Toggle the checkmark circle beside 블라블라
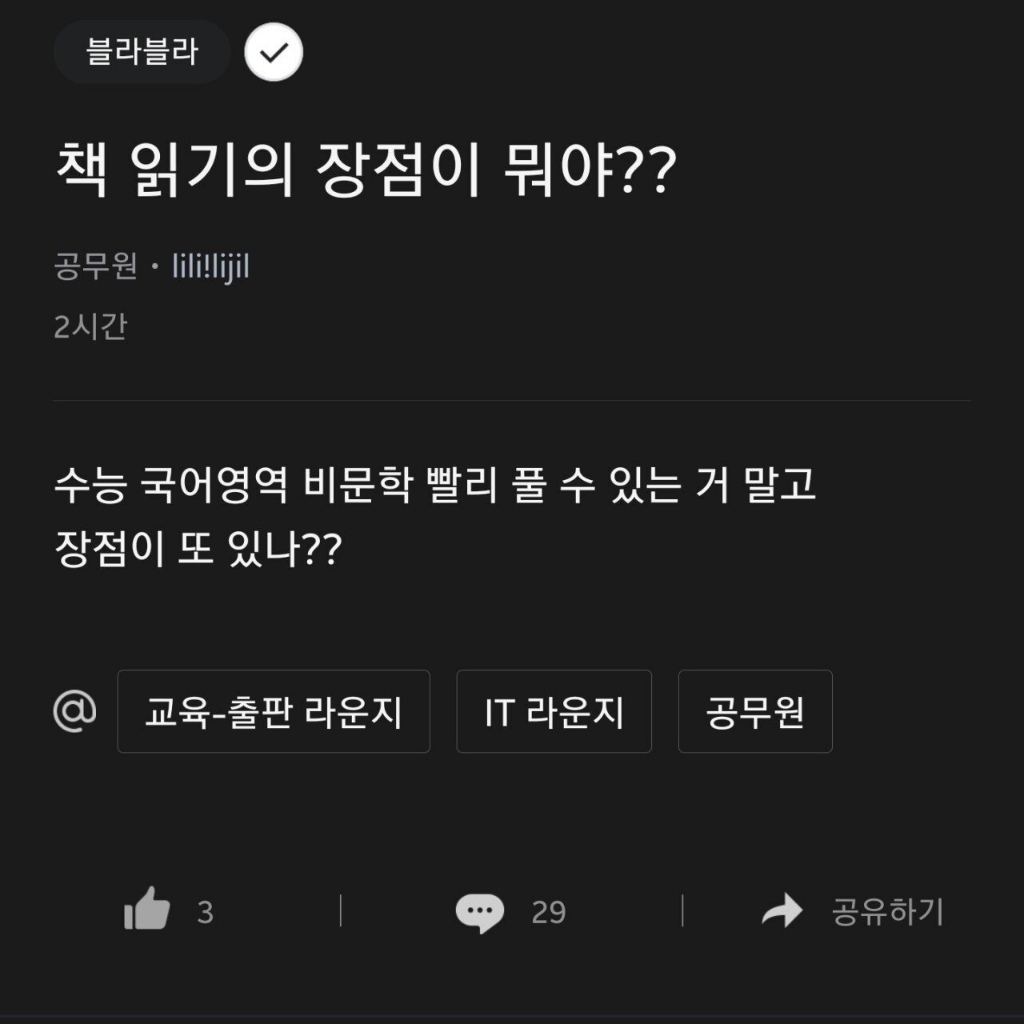Viewport: 1024px width, 1024px height. pyautogui.click(x=273, y=53)
